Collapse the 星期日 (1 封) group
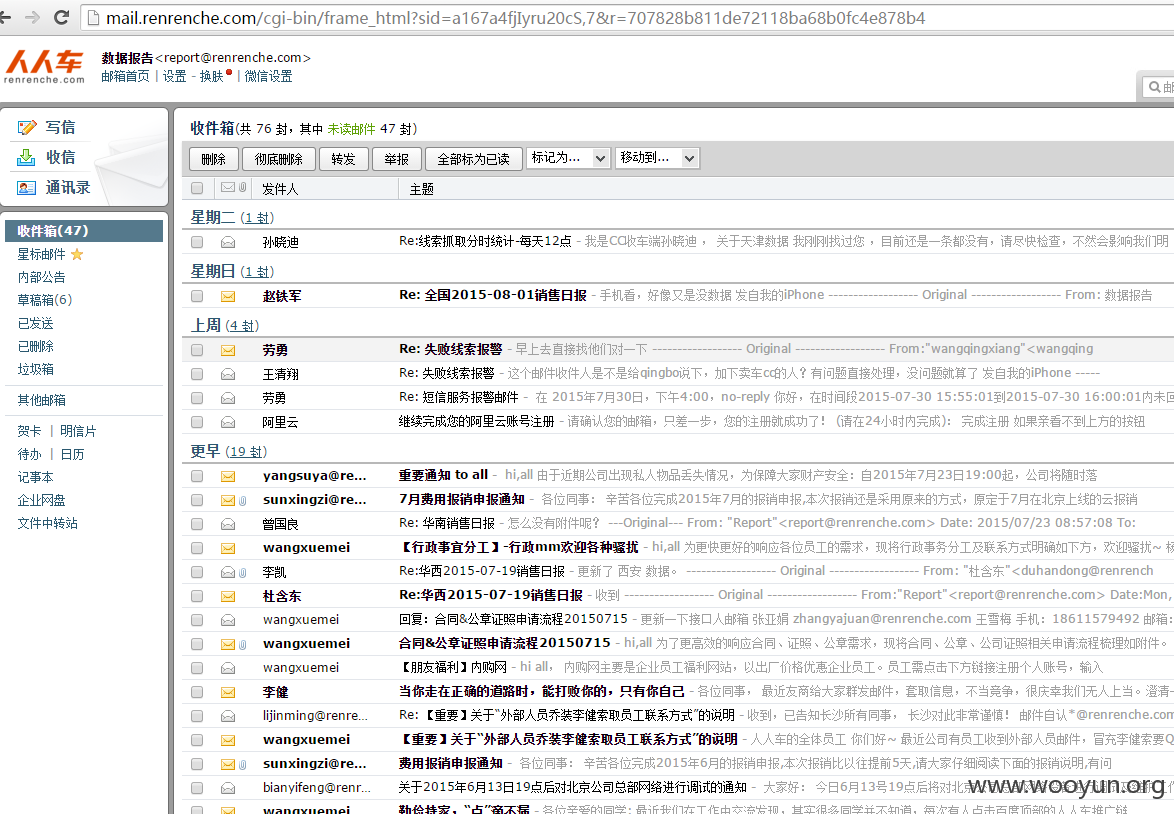This screenshot has width=1174, height=814. coord(232,271)
